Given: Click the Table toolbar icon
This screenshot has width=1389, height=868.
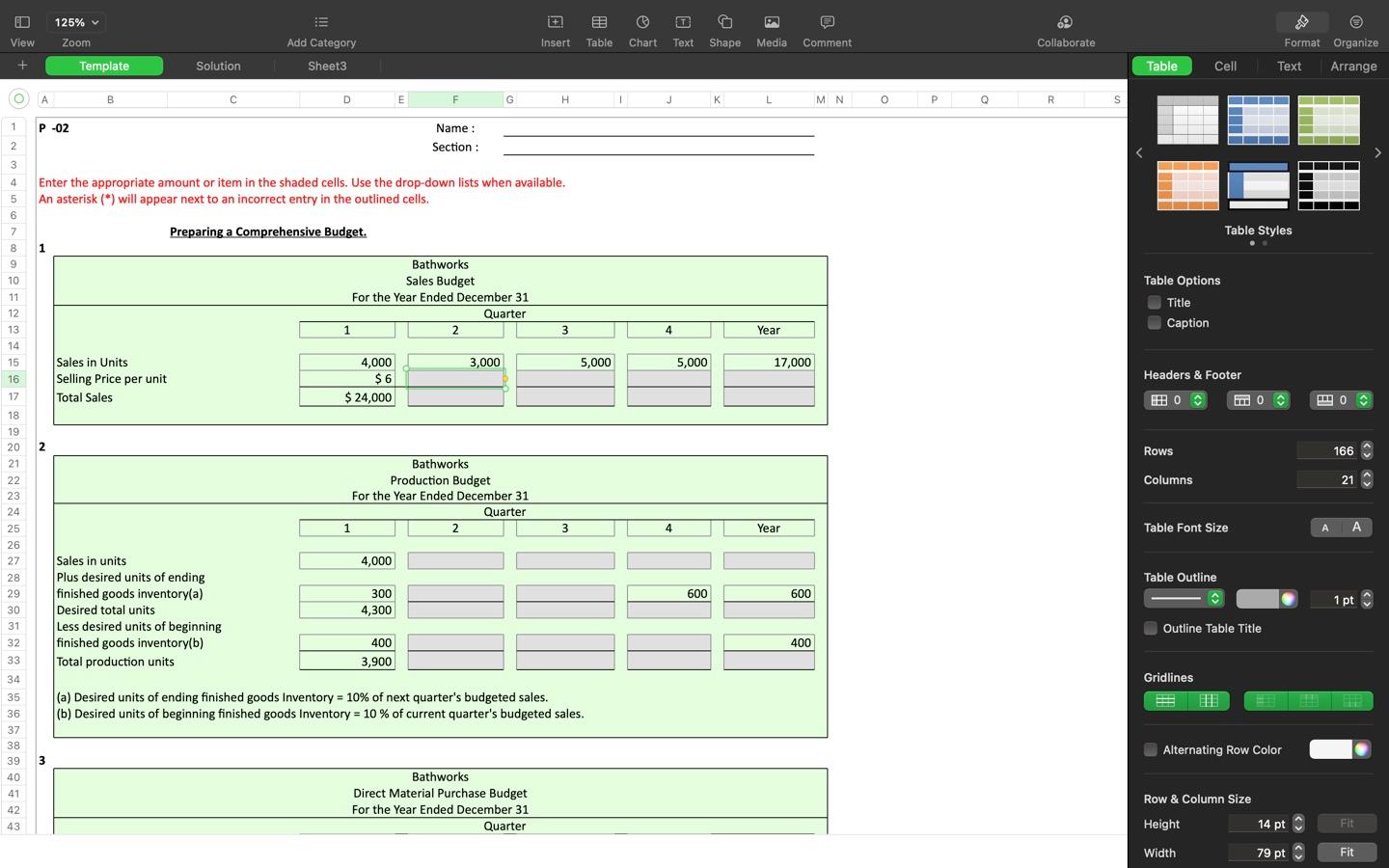Looking at the screenshot, I should [599, 22].
